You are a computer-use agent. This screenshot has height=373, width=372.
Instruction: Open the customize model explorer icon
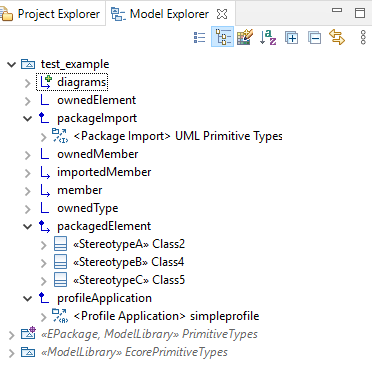(245, 37)
